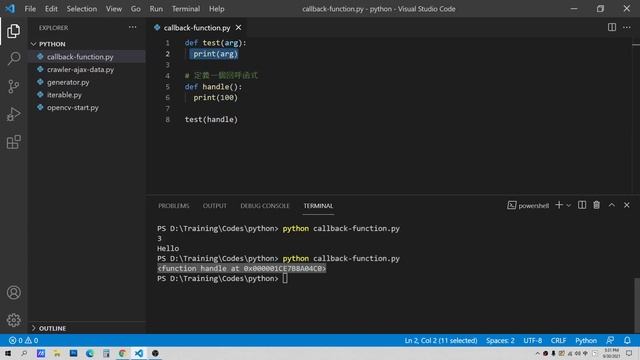Open notifications bell in status bar
Viewport: 640px width, 360px height.
coord(627,340)
